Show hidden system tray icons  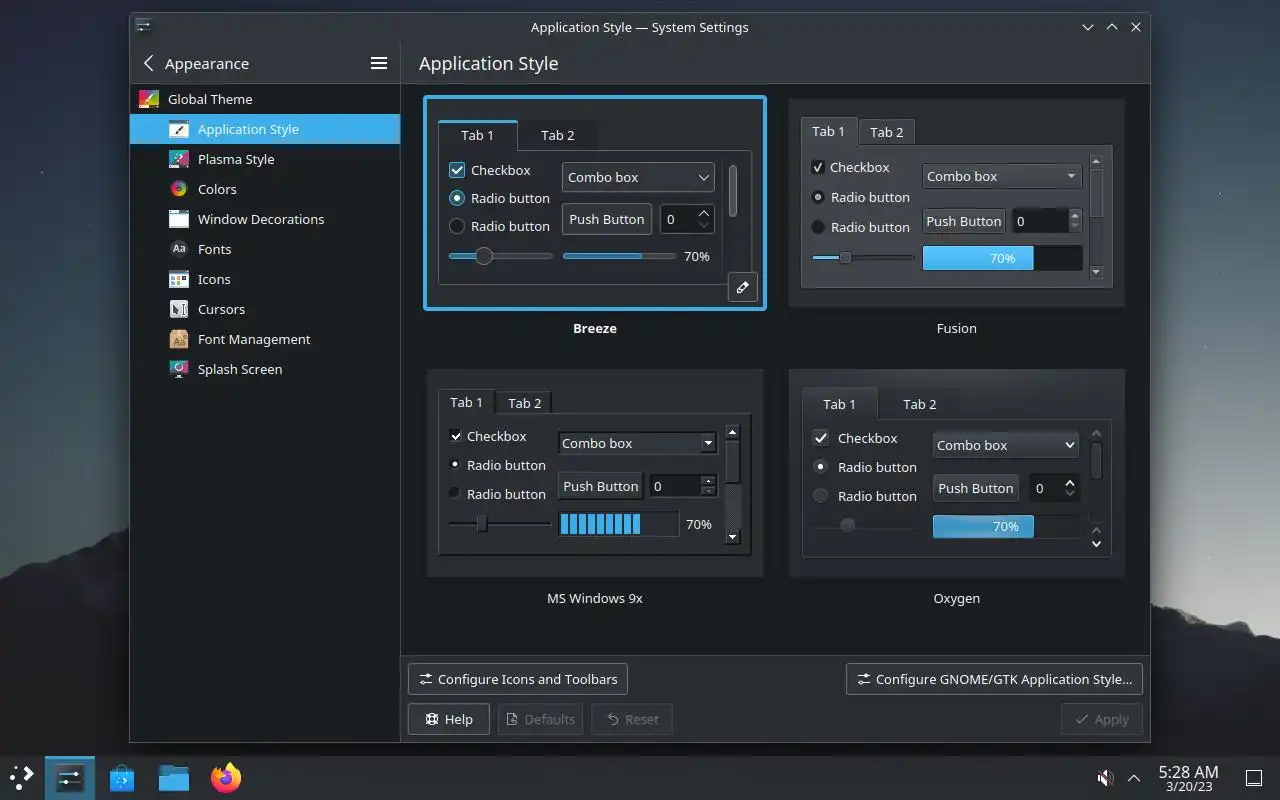(x=1134, y=777)
